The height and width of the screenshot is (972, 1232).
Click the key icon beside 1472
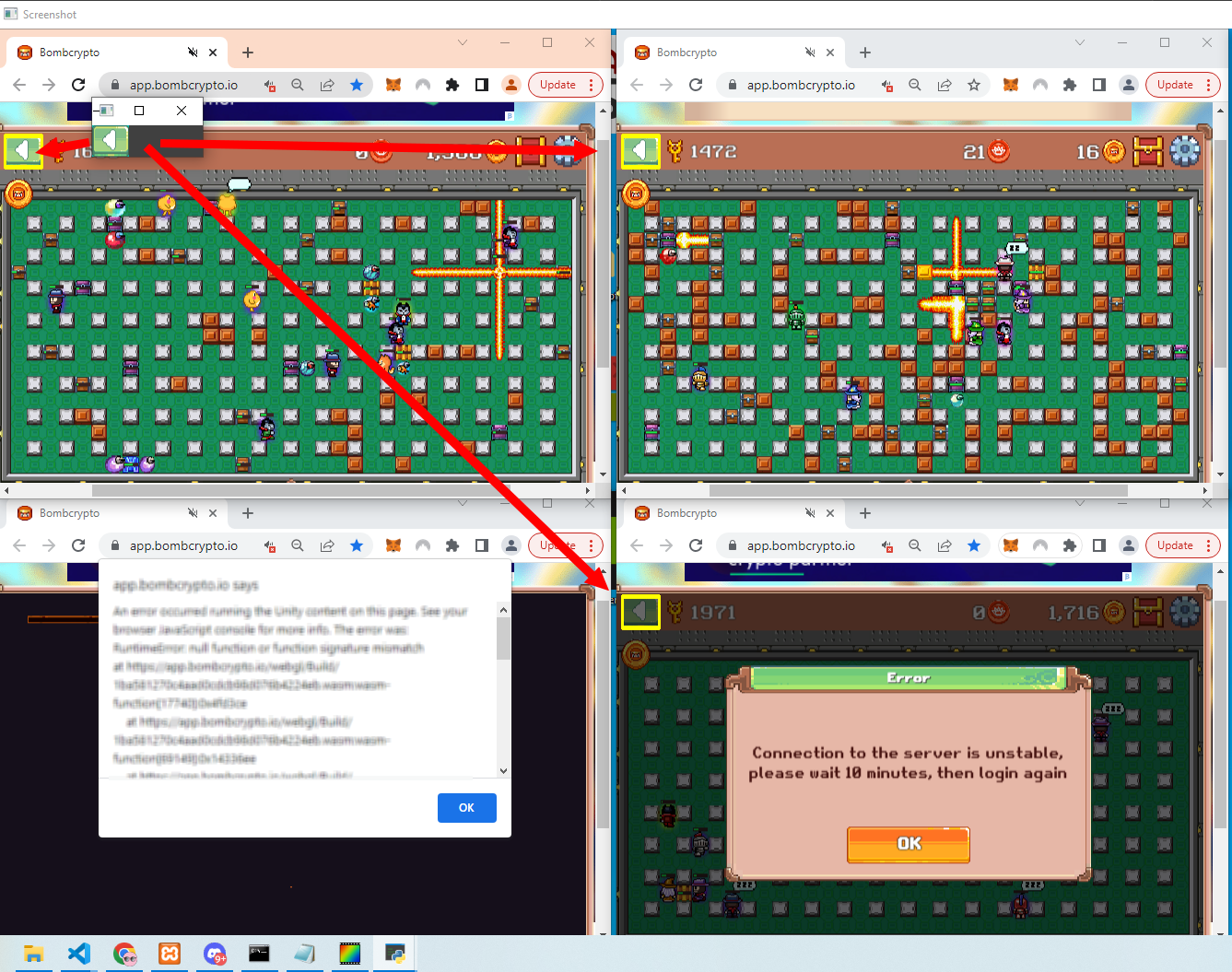(675, 151)
